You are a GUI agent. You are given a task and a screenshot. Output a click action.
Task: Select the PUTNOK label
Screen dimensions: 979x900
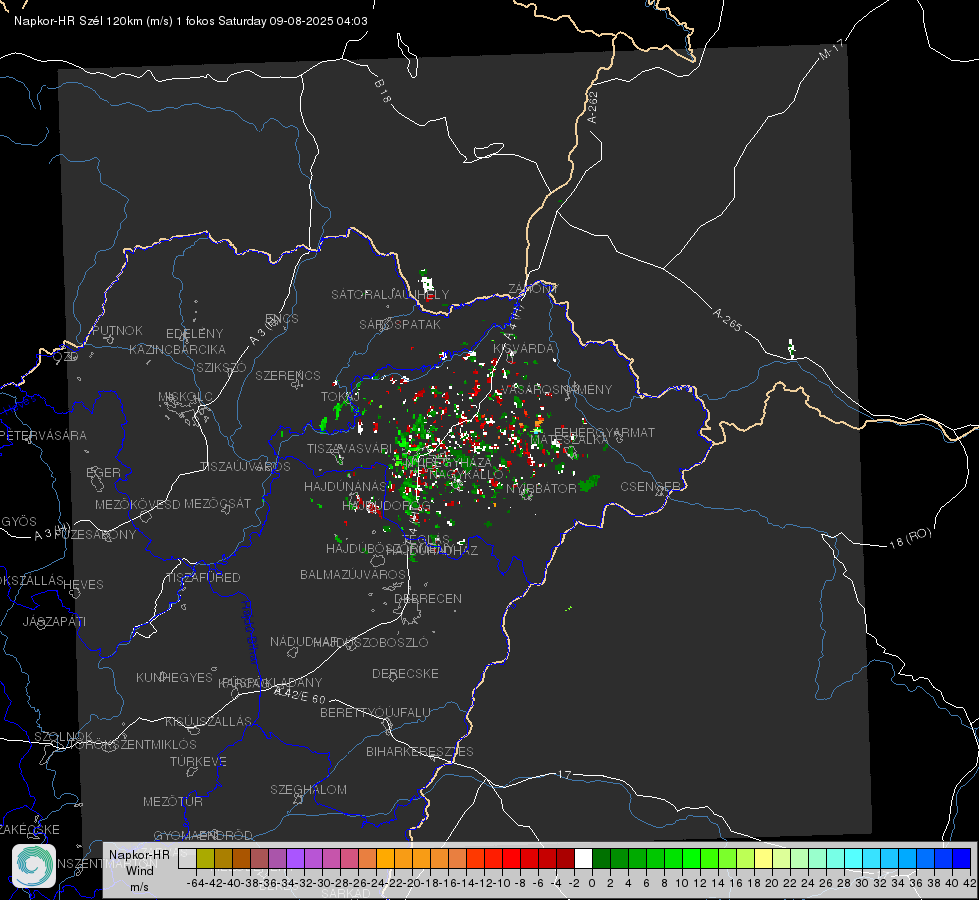[x=117, y=330]
